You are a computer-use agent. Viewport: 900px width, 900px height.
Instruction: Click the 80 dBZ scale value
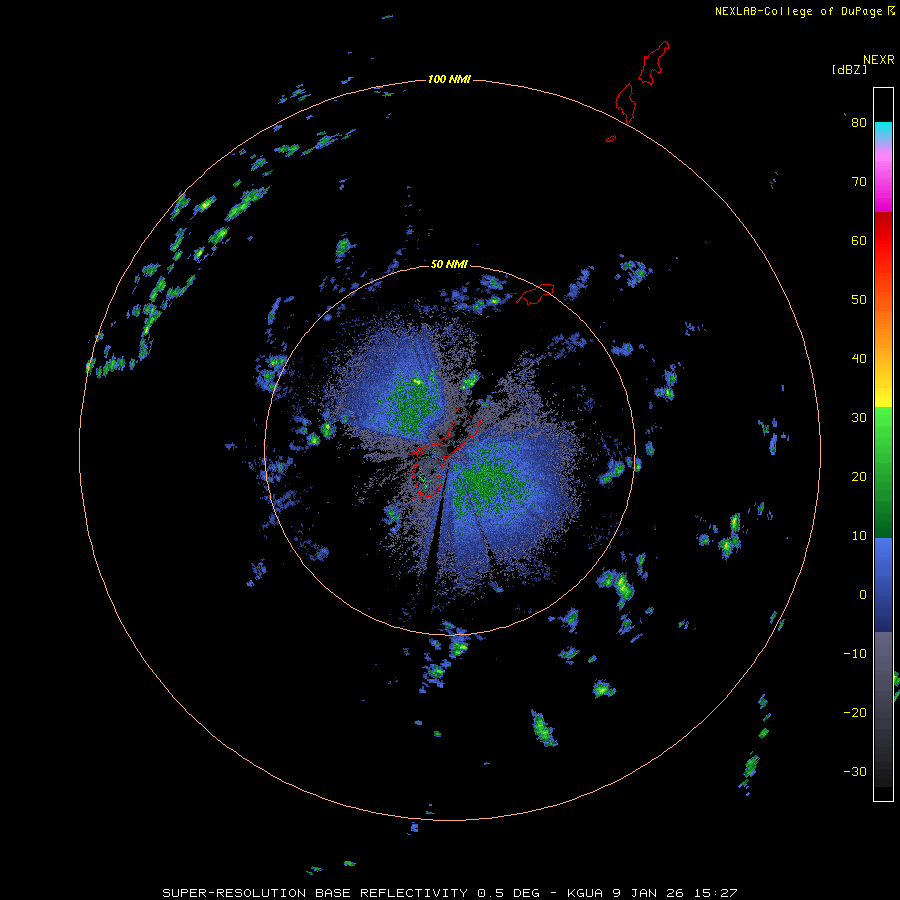tap(859, 122)
